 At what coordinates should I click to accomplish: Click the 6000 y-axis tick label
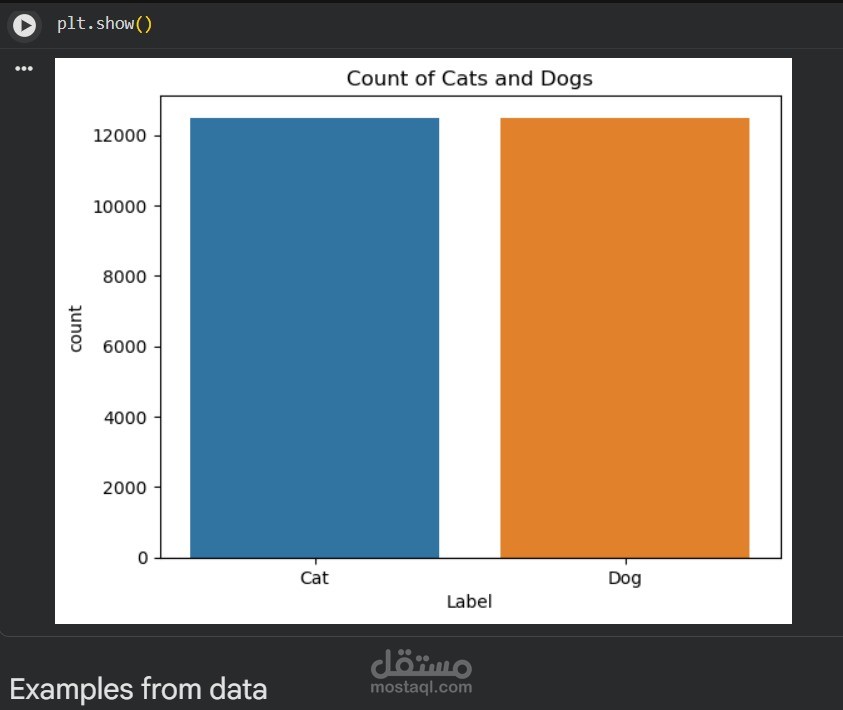coord(127,347)
